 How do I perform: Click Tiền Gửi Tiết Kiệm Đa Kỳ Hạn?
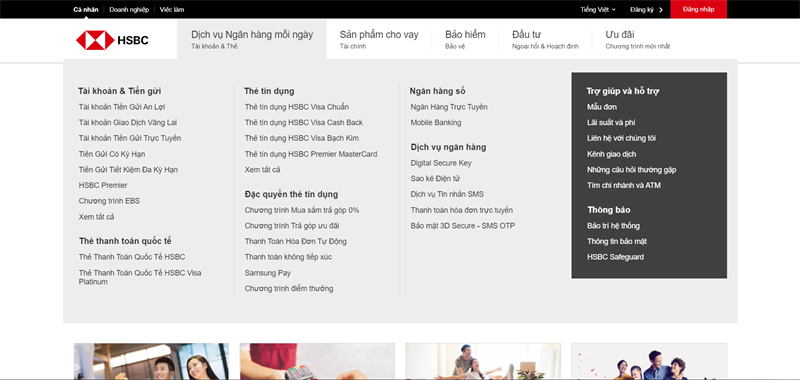tap(128, 170)
